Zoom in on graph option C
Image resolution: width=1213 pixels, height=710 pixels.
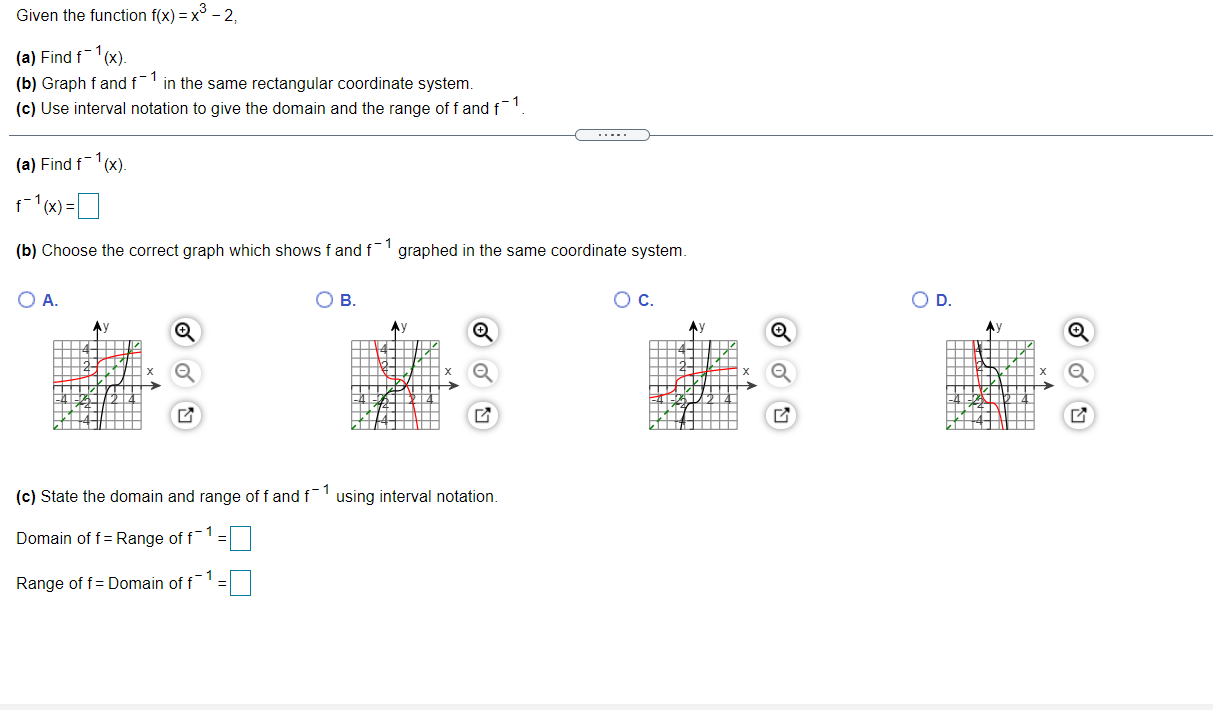click(x=781, y=331)
